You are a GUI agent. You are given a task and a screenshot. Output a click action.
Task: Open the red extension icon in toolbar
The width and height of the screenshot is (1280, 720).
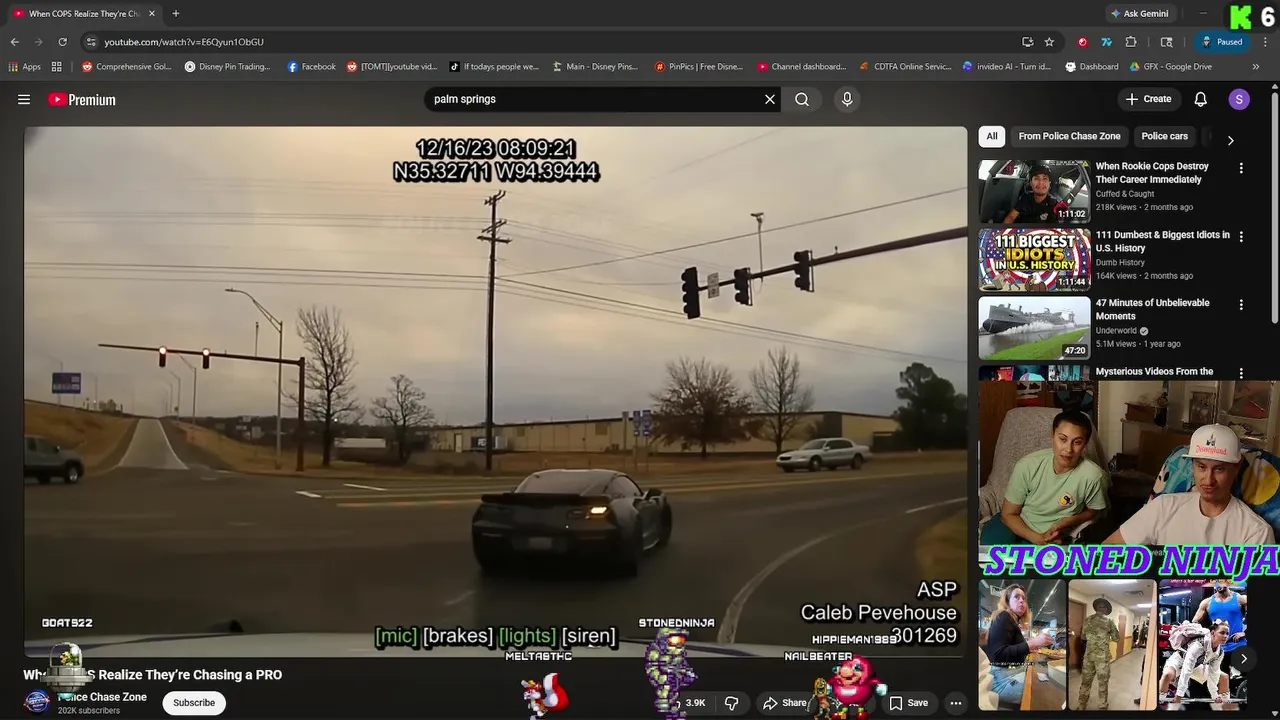[1083, 42]
